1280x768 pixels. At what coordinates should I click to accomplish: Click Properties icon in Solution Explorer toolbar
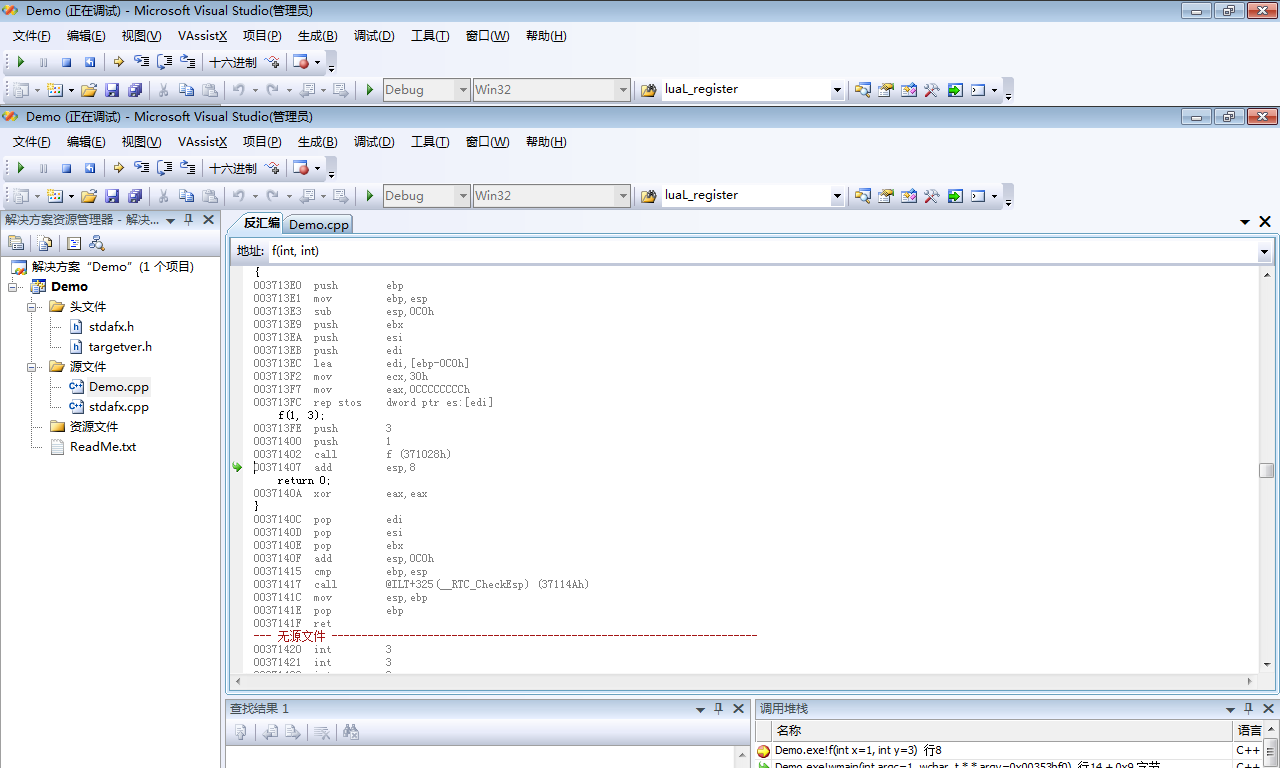(x=16, y=243)
